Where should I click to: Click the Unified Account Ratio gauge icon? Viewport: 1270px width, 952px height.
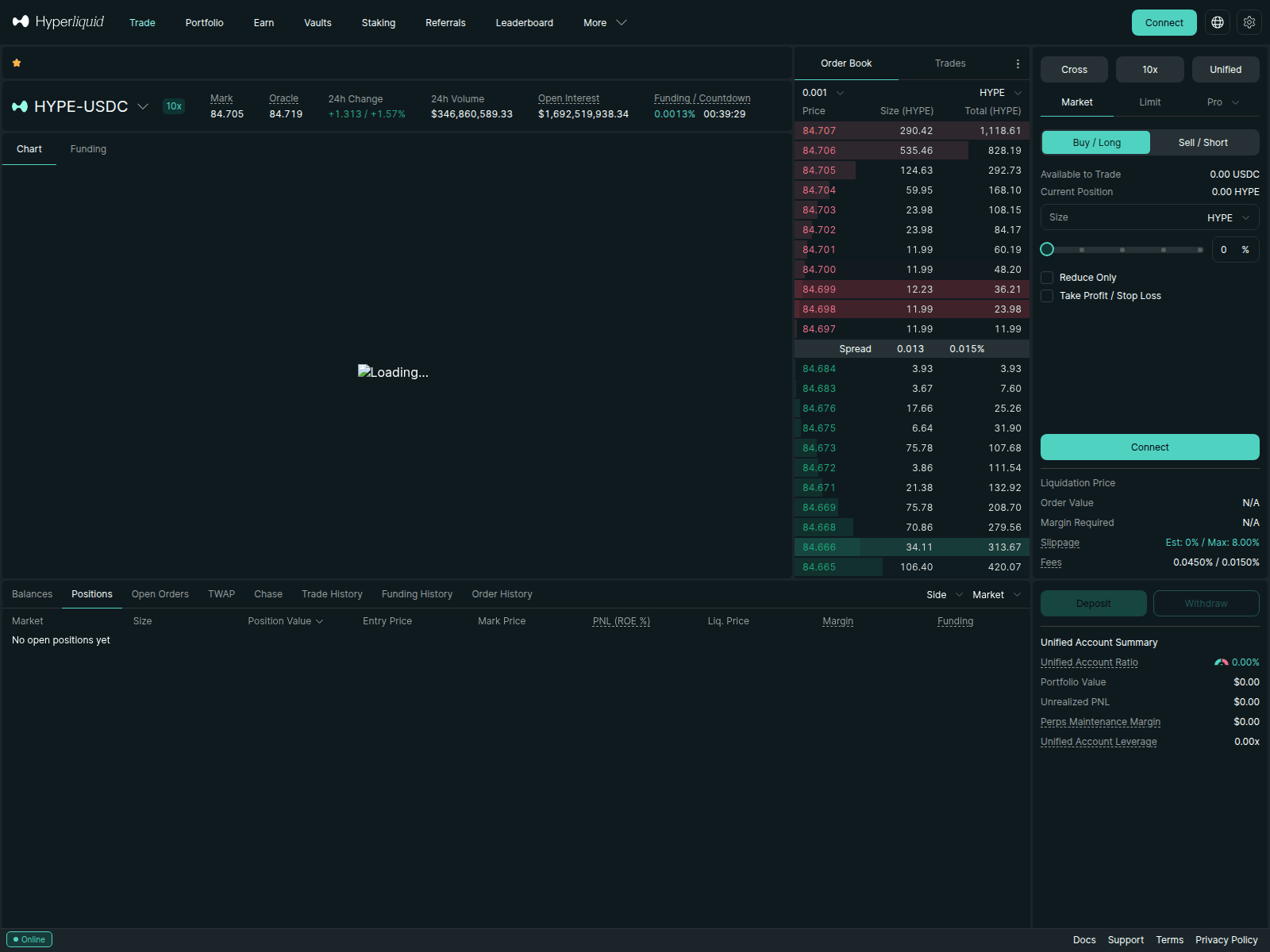(x=1221, y=662)
